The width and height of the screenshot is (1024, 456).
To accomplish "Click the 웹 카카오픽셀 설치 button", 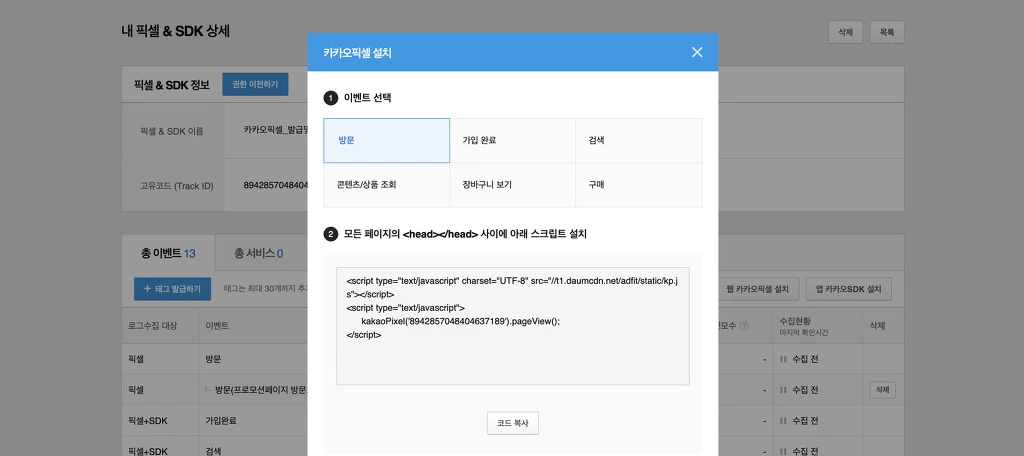I will (x=758, y=289).
